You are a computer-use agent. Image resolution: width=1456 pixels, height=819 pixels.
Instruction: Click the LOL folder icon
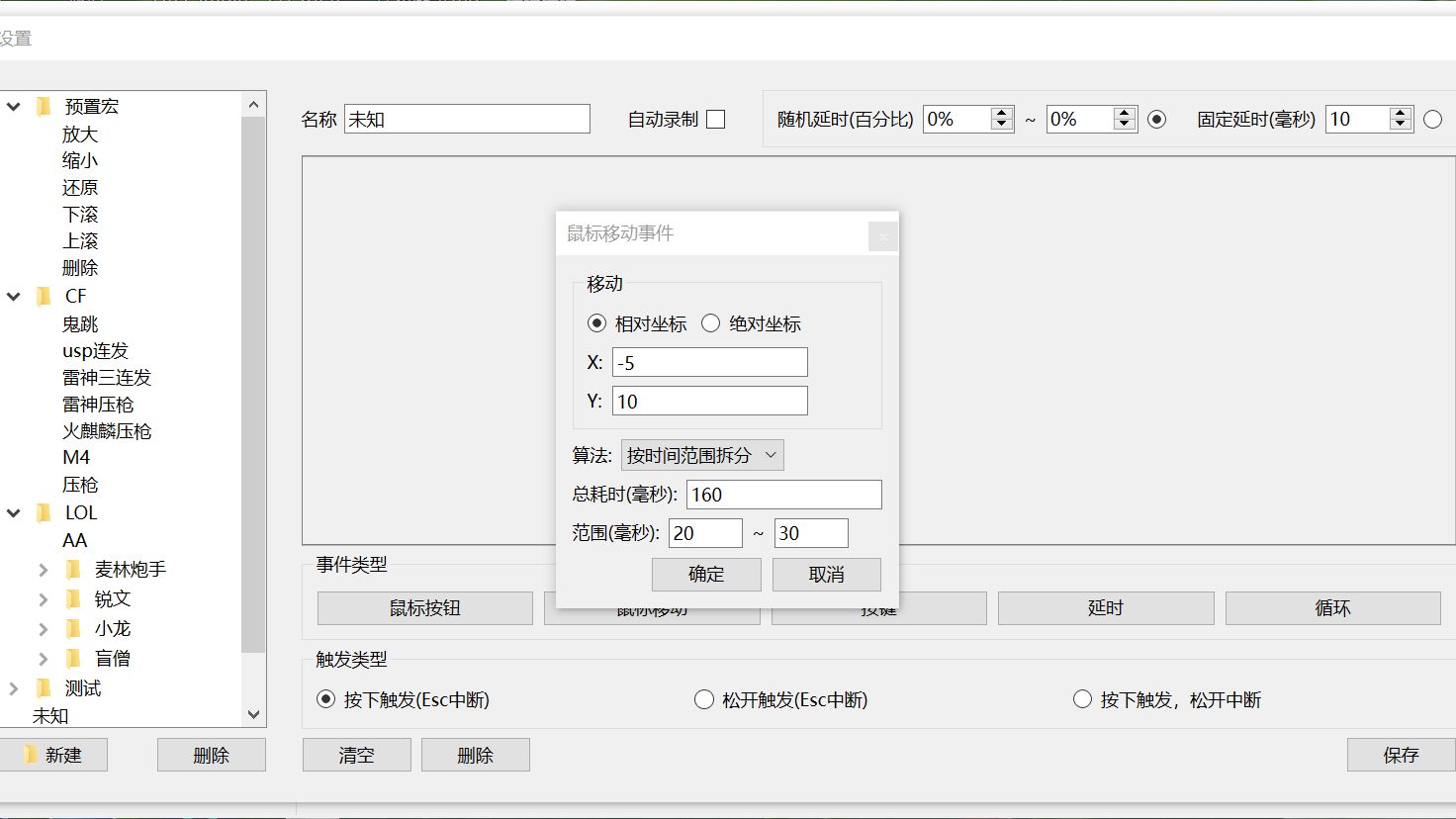point(44,513)
